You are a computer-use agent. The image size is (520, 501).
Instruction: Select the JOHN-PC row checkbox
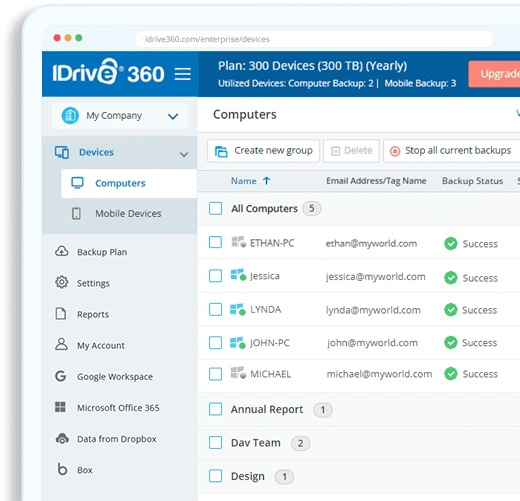215,343
